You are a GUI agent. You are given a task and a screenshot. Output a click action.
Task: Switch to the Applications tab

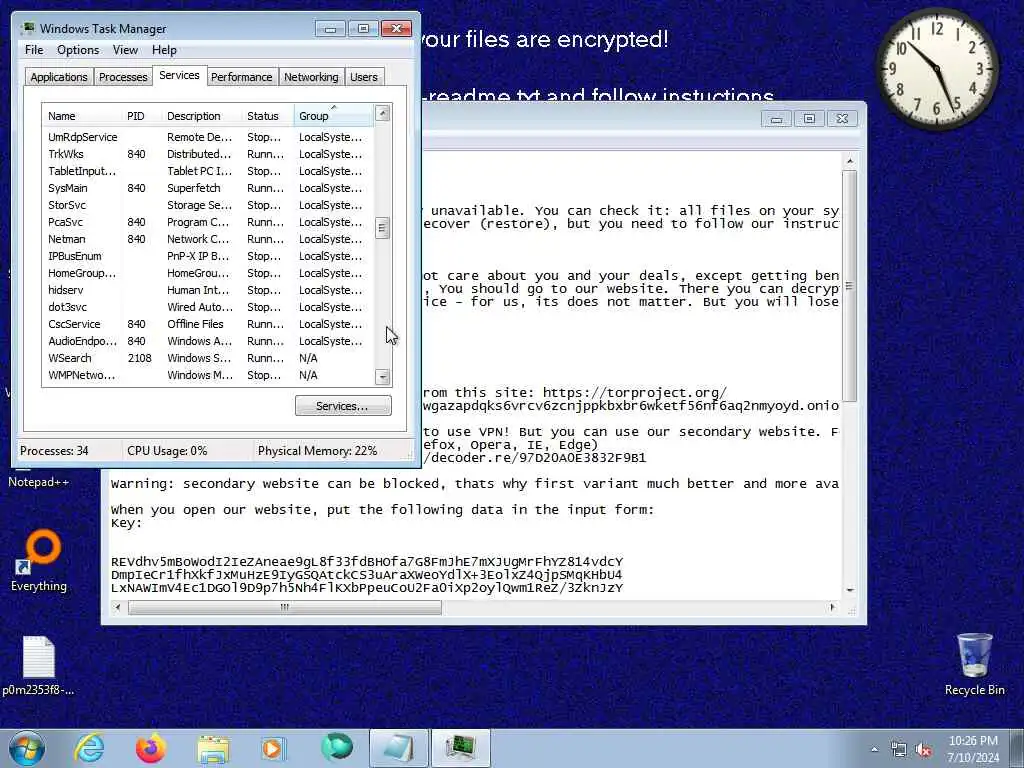59,77
